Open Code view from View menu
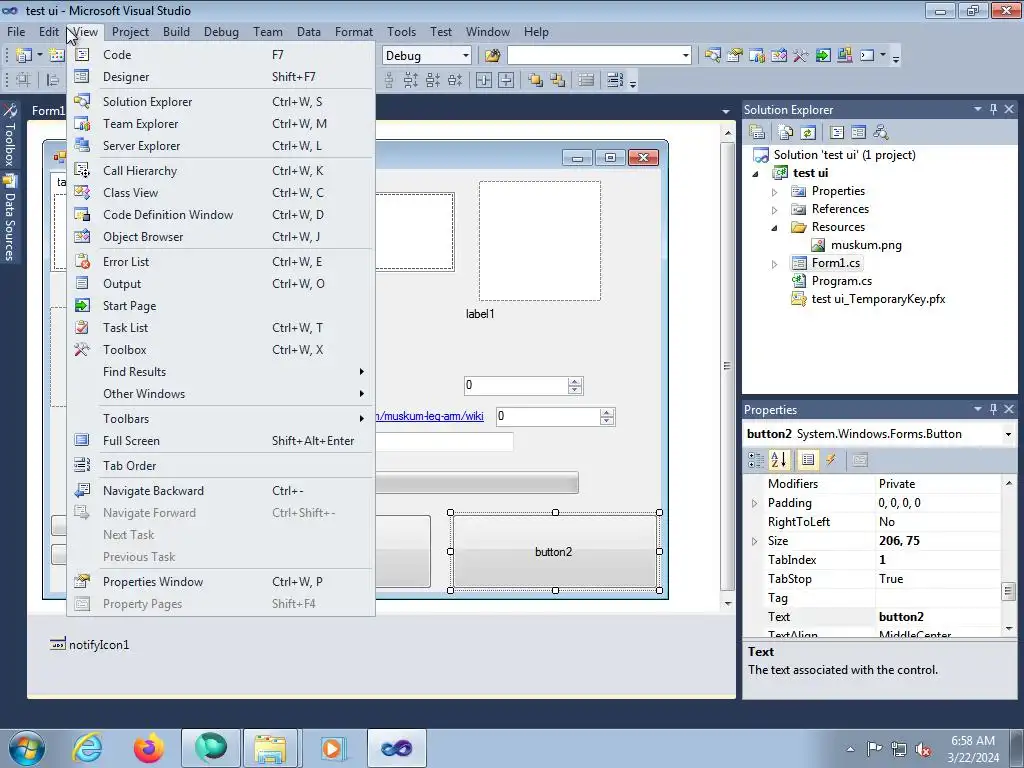This screenshot has width=1024, height=768. pos(221,55)
